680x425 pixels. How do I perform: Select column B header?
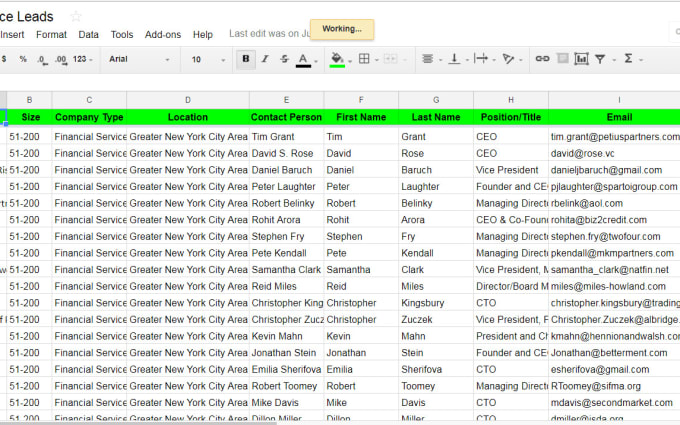29,100
